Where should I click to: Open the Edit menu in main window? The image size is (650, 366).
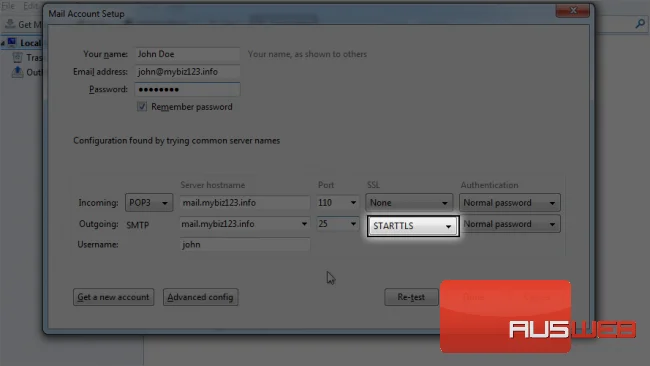click(30, 6)
